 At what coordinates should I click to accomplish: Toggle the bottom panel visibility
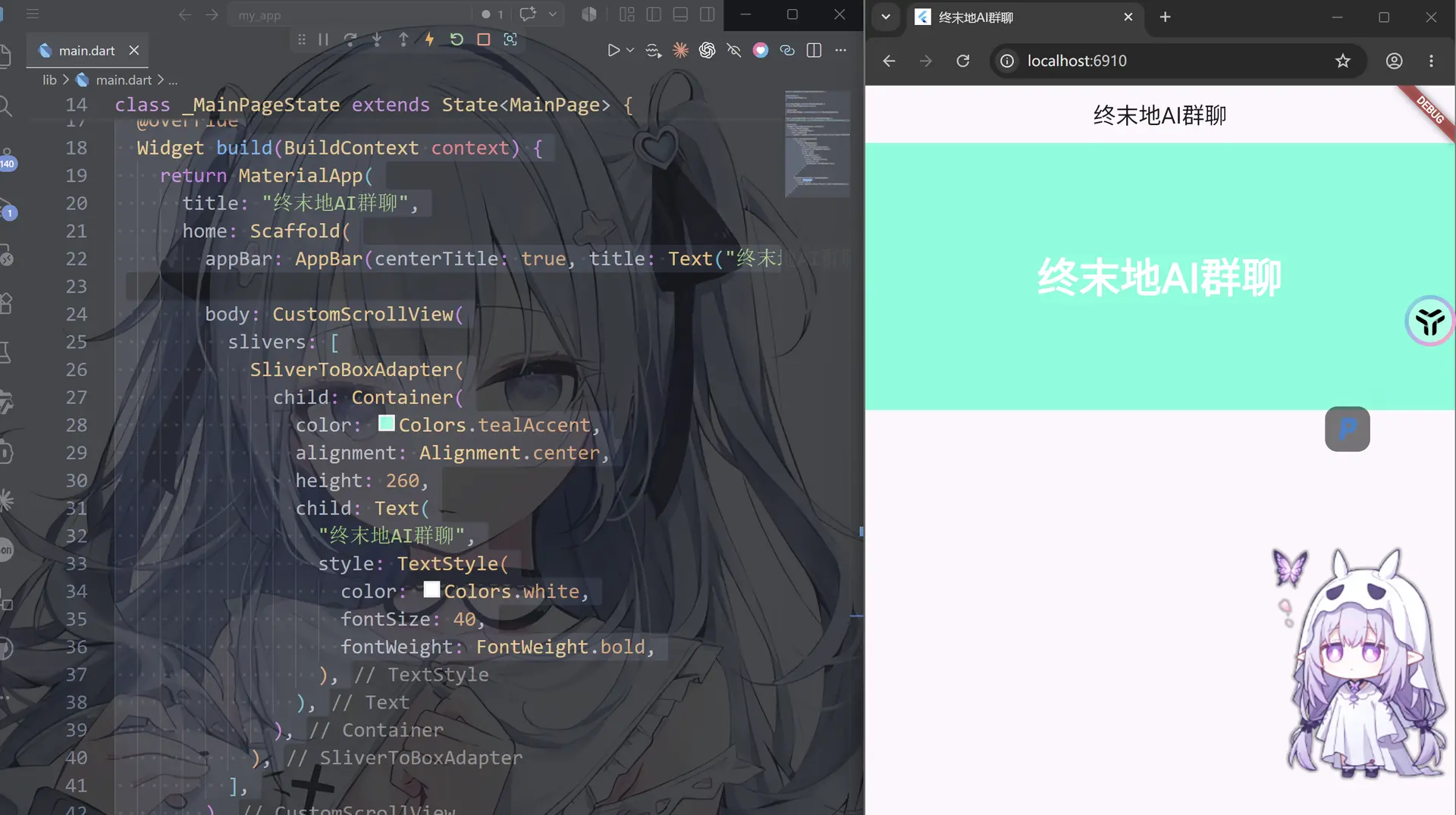(x=680, y=14)
